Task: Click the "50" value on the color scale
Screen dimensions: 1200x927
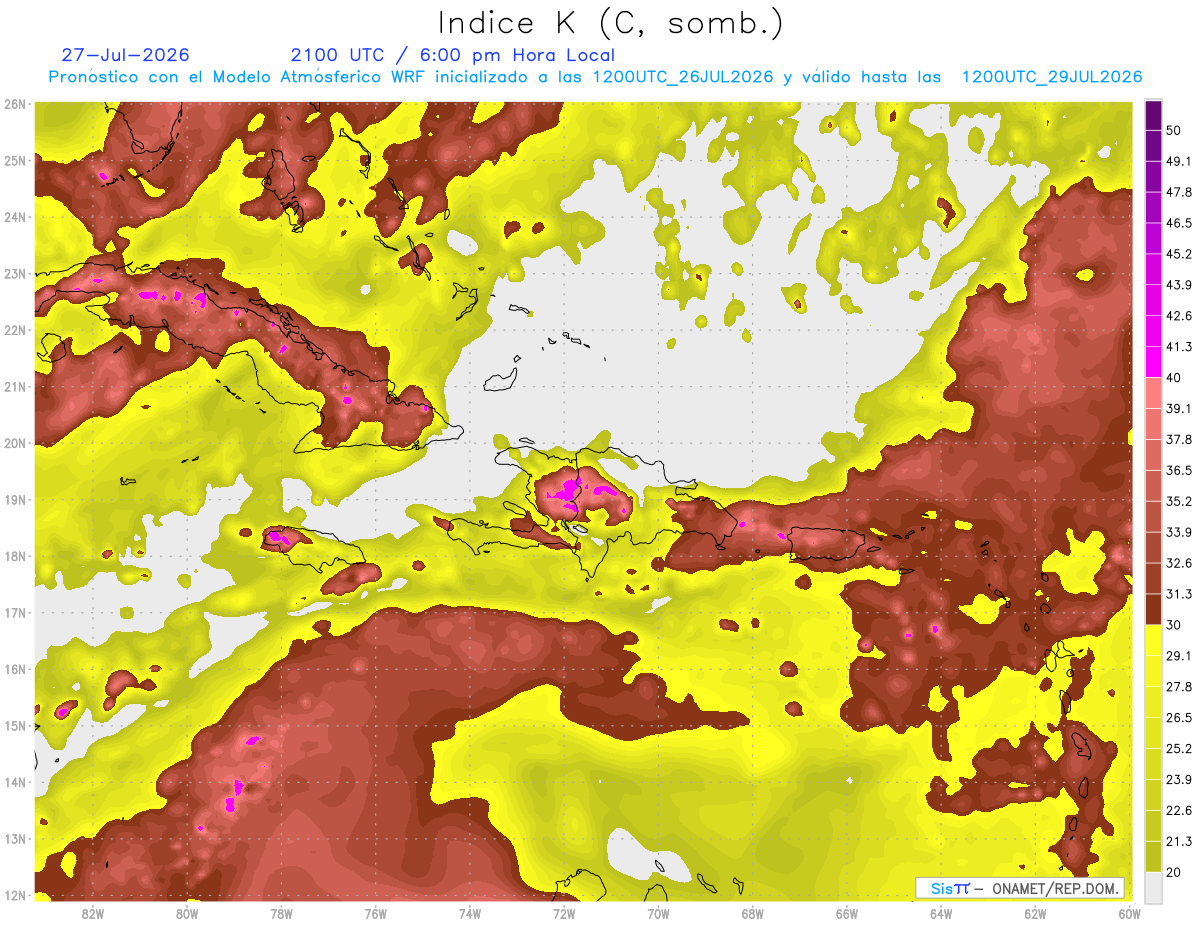Action: (1174, 130)
